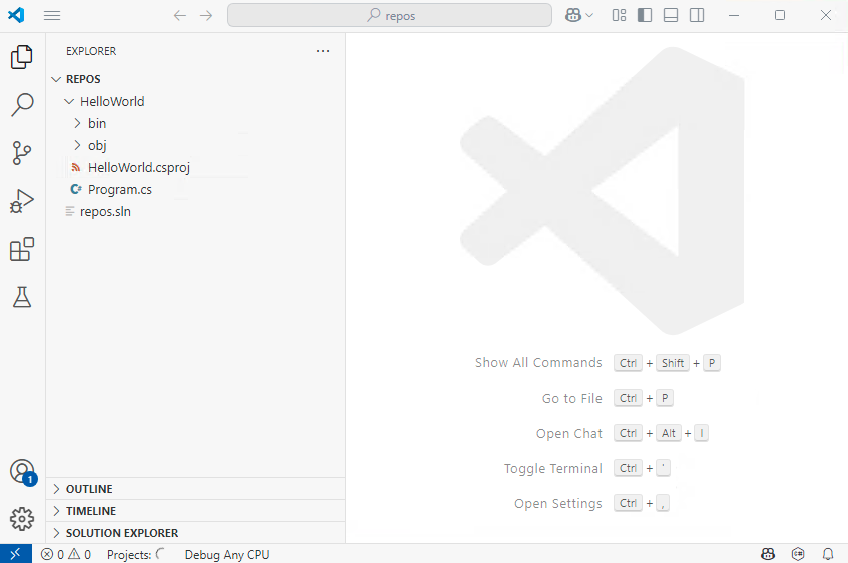Open the notifications bell
This screenshot has height=563, width=848.
828,554
